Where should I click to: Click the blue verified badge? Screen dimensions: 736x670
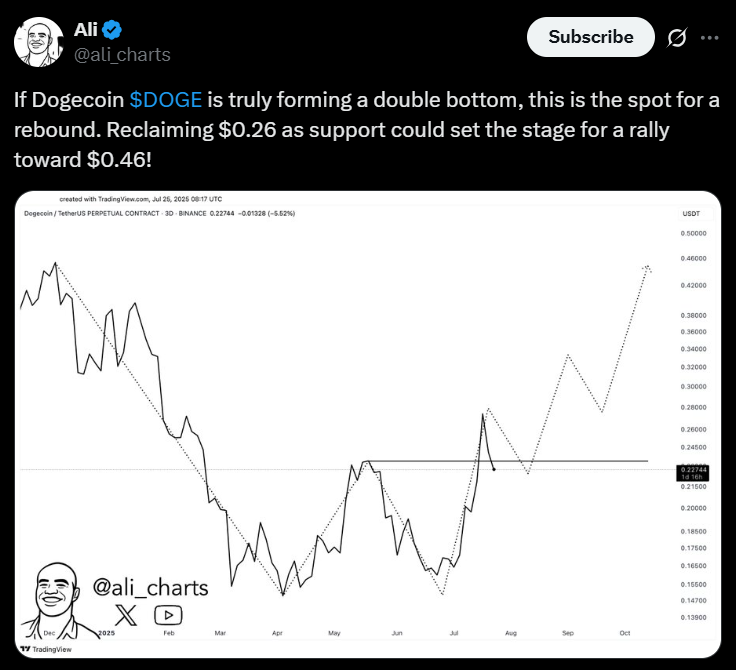coord(112,30)
